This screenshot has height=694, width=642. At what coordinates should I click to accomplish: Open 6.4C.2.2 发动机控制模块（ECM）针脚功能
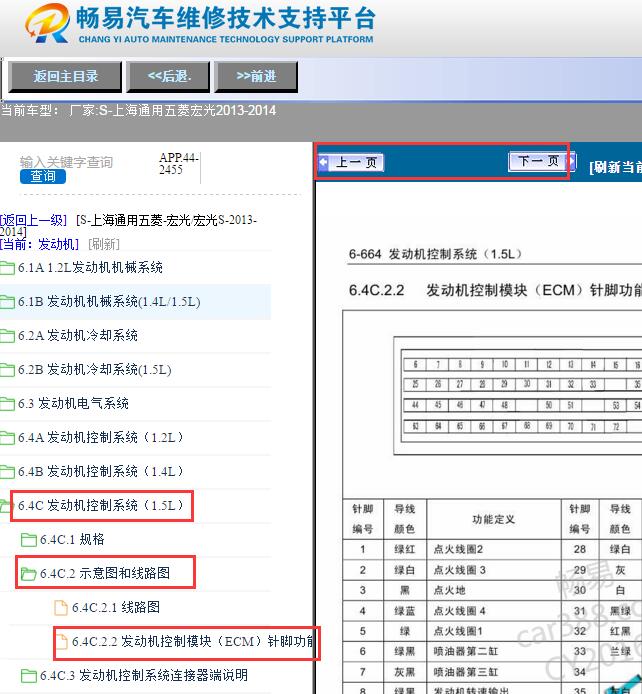193,641
